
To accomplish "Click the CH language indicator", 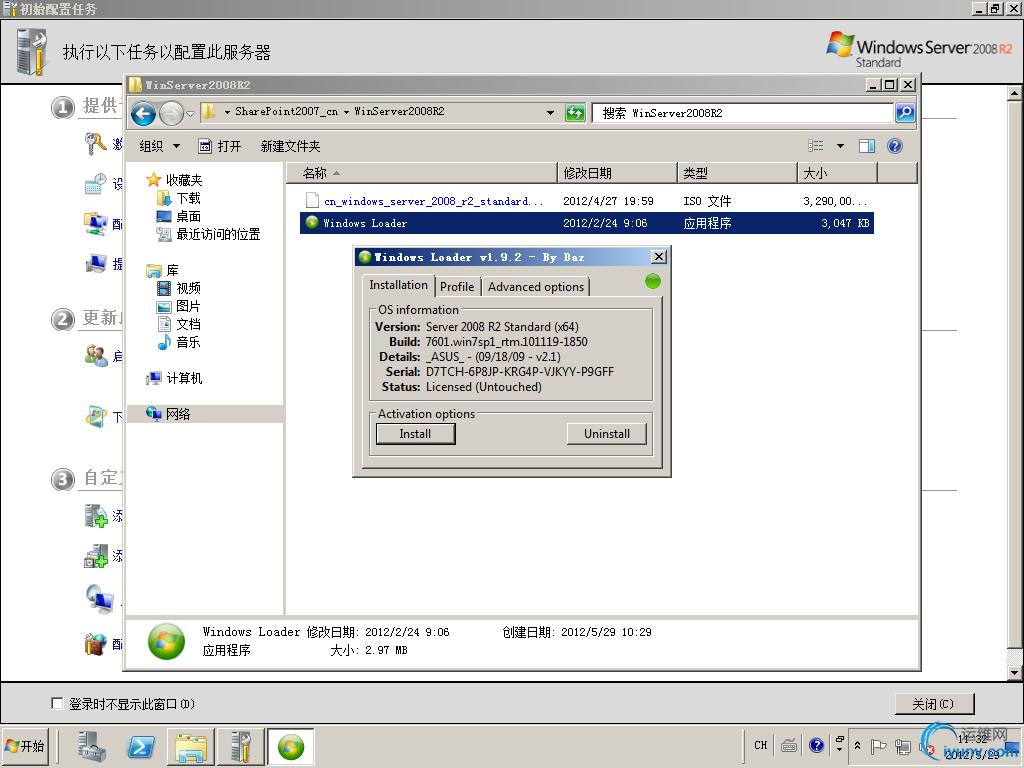I will coord(761,745).
